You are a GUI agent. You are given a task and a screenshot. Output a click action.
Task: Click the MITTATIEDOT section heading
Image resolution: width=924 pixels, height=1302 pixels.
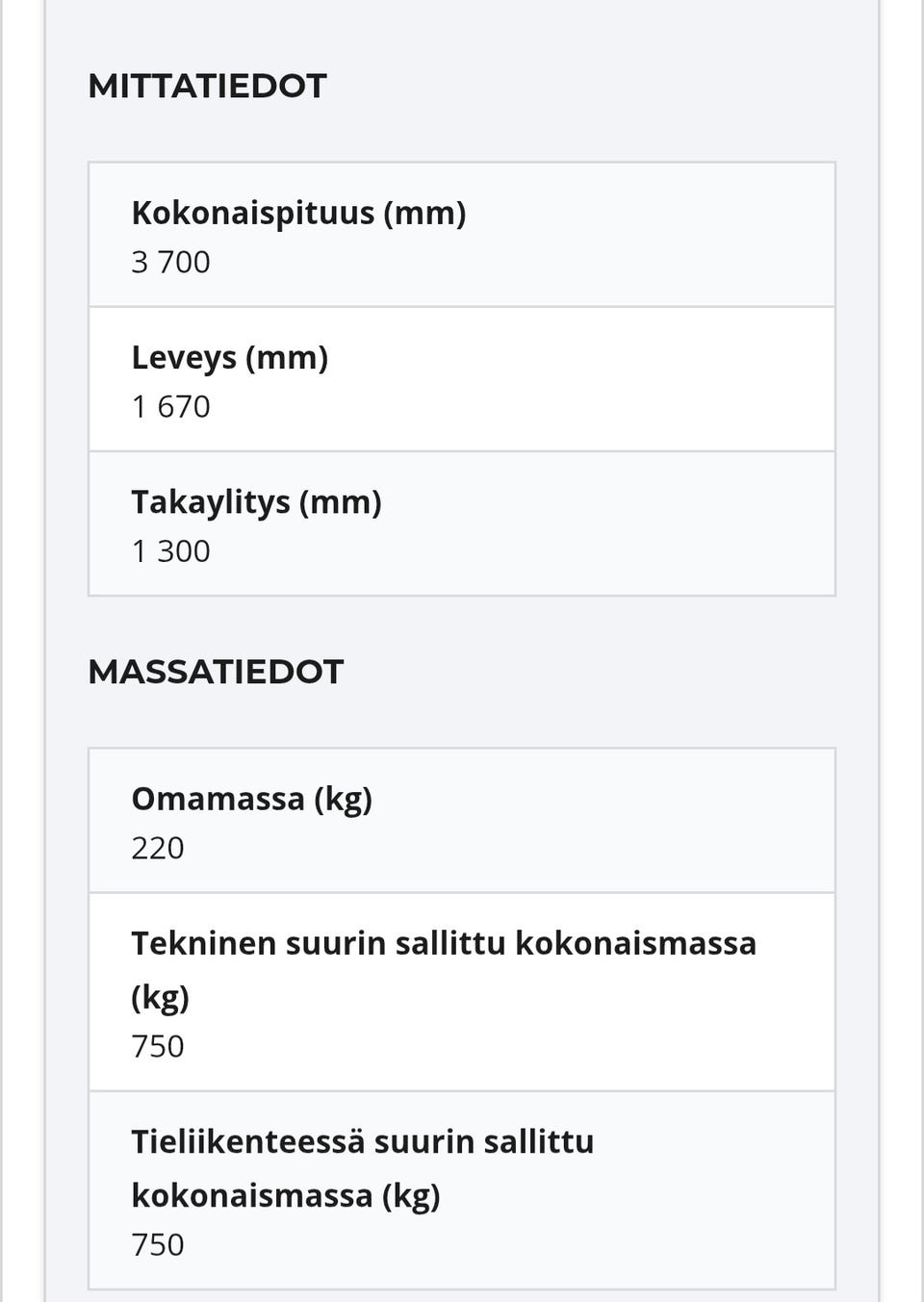pos(207,86)
